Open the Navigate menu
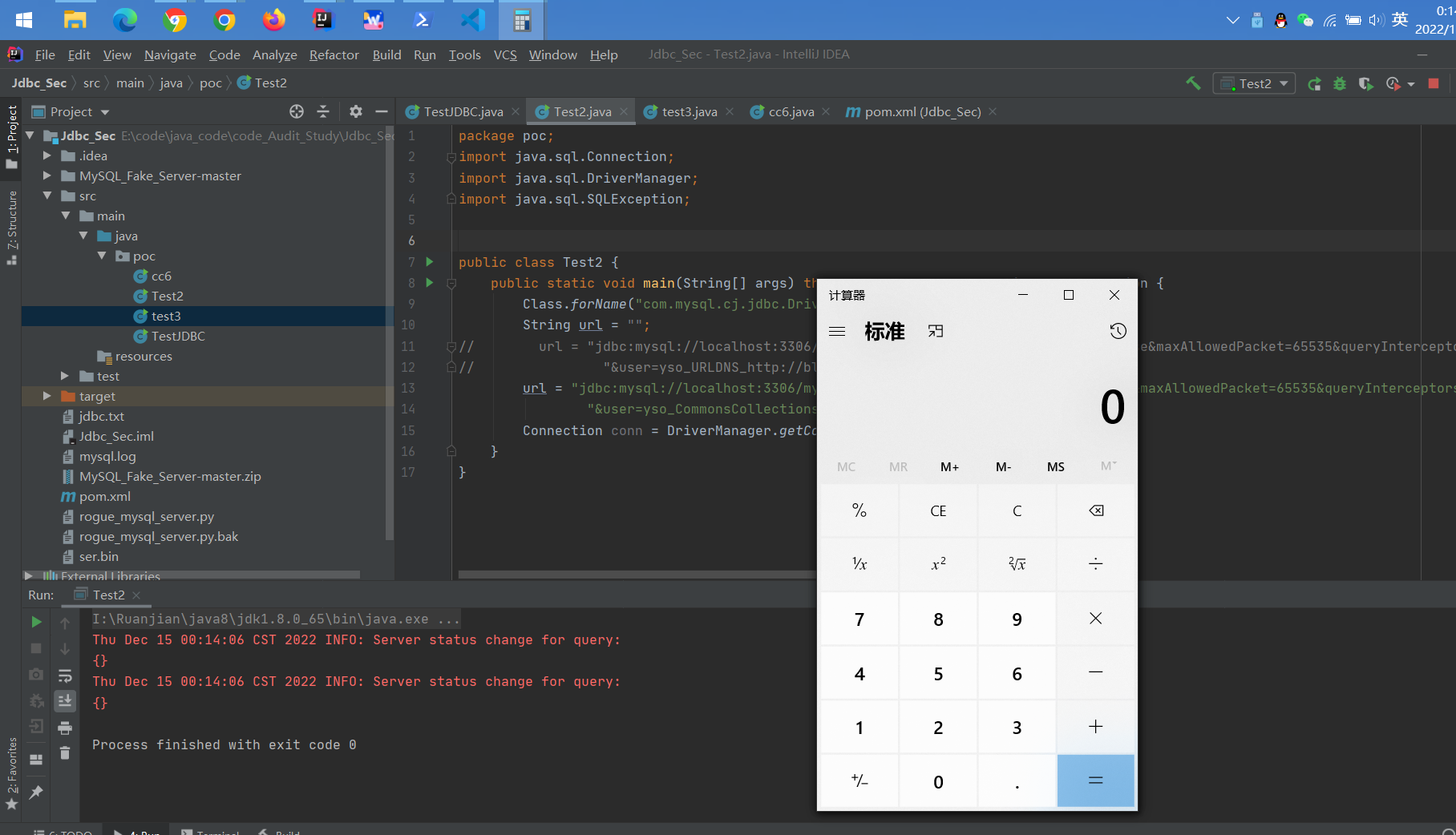The image size is (1456, 835). [170, 54]
